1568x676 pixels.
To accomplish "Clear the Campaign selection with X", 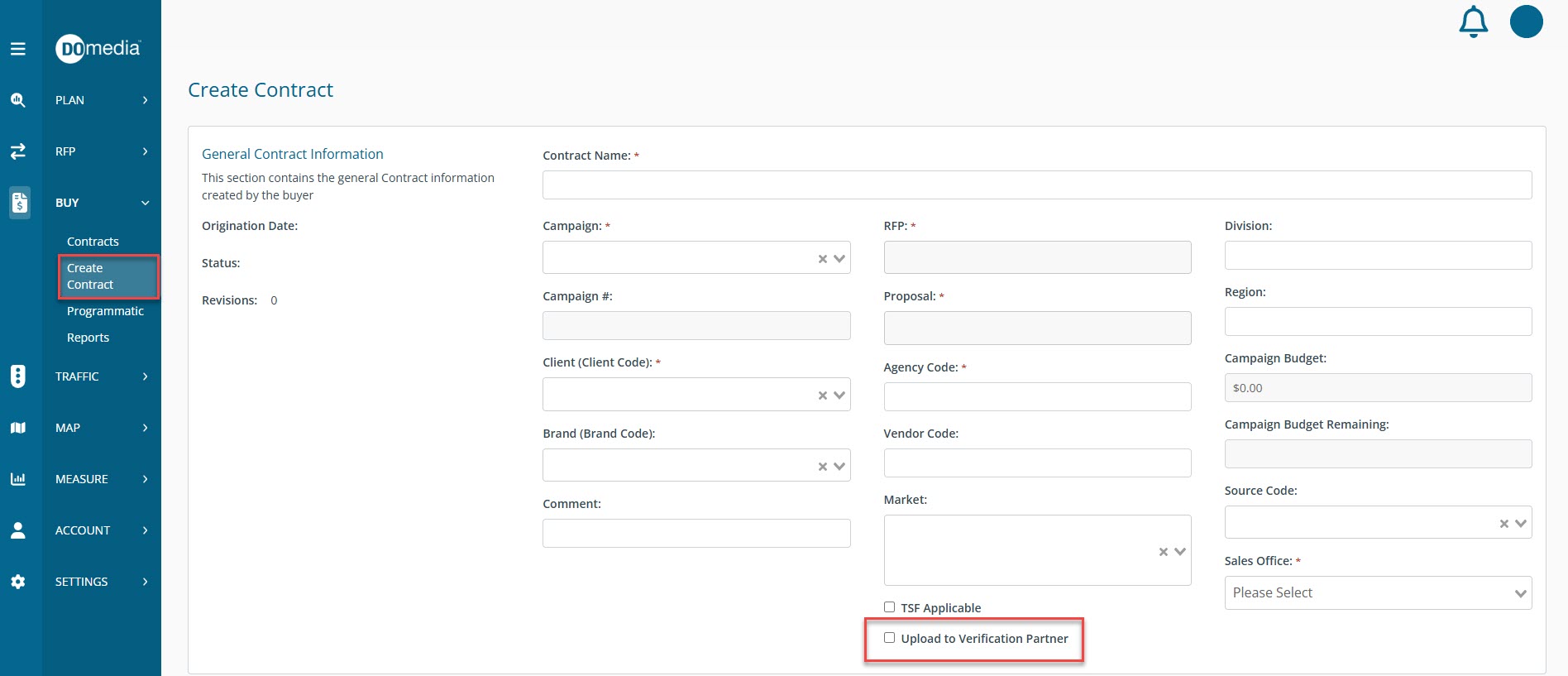I will [x=823, y=259].
